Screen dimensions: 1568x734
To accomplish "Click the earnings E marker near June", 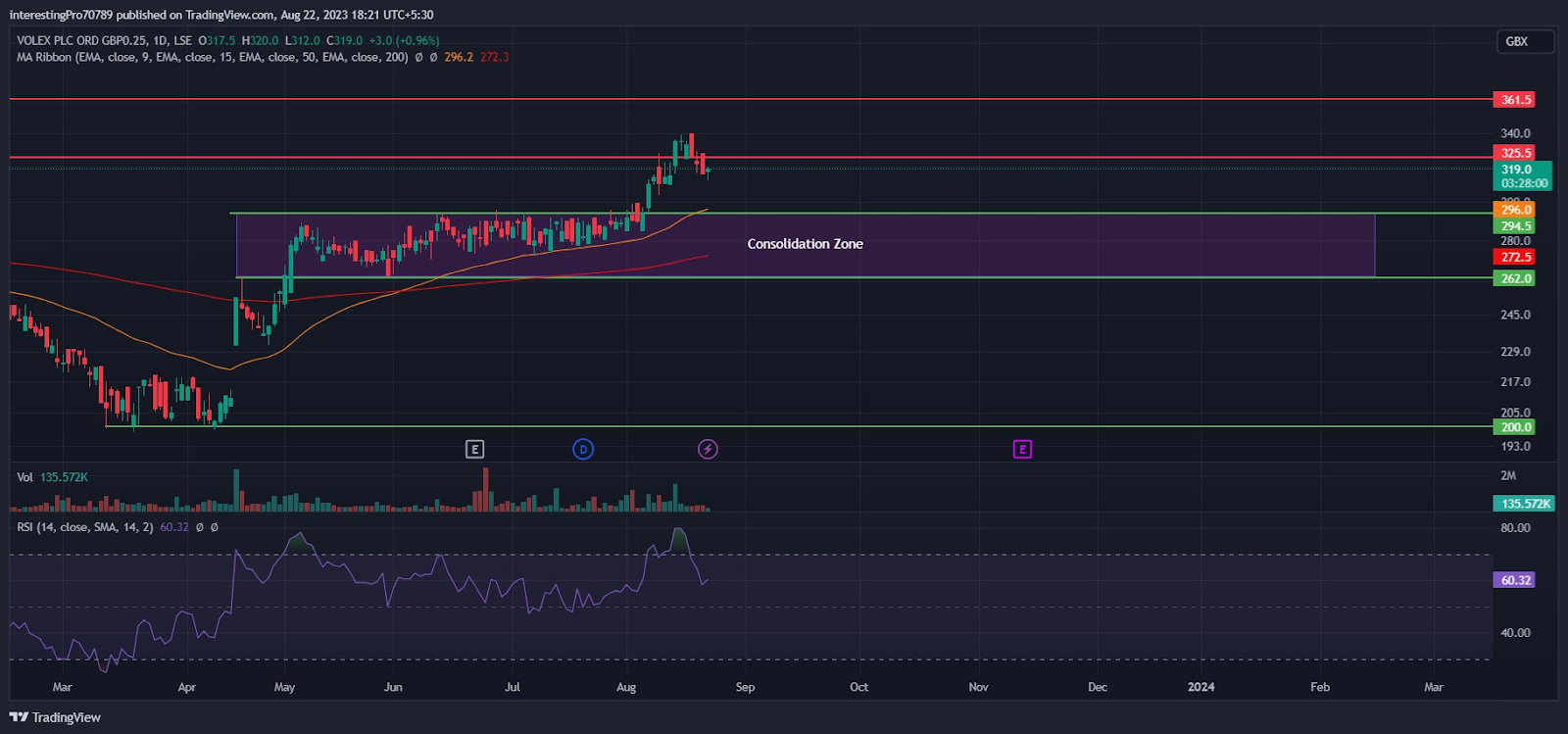I will pos(474,449).
